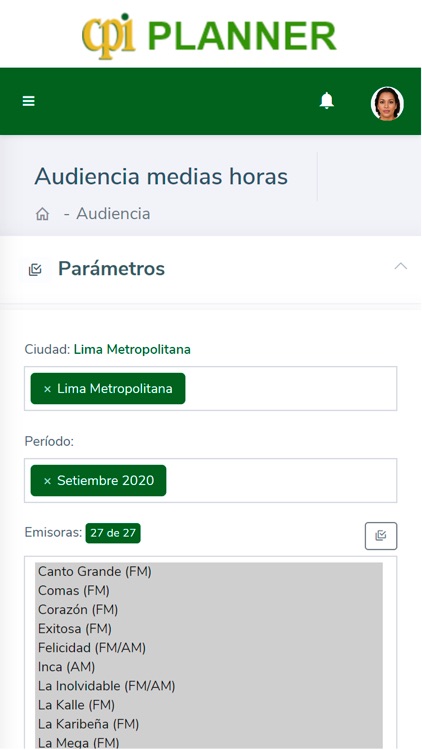Viewport: 422px width, 750px height.
Task: Click the CPI Planner logo
Action: coord(209,36)
